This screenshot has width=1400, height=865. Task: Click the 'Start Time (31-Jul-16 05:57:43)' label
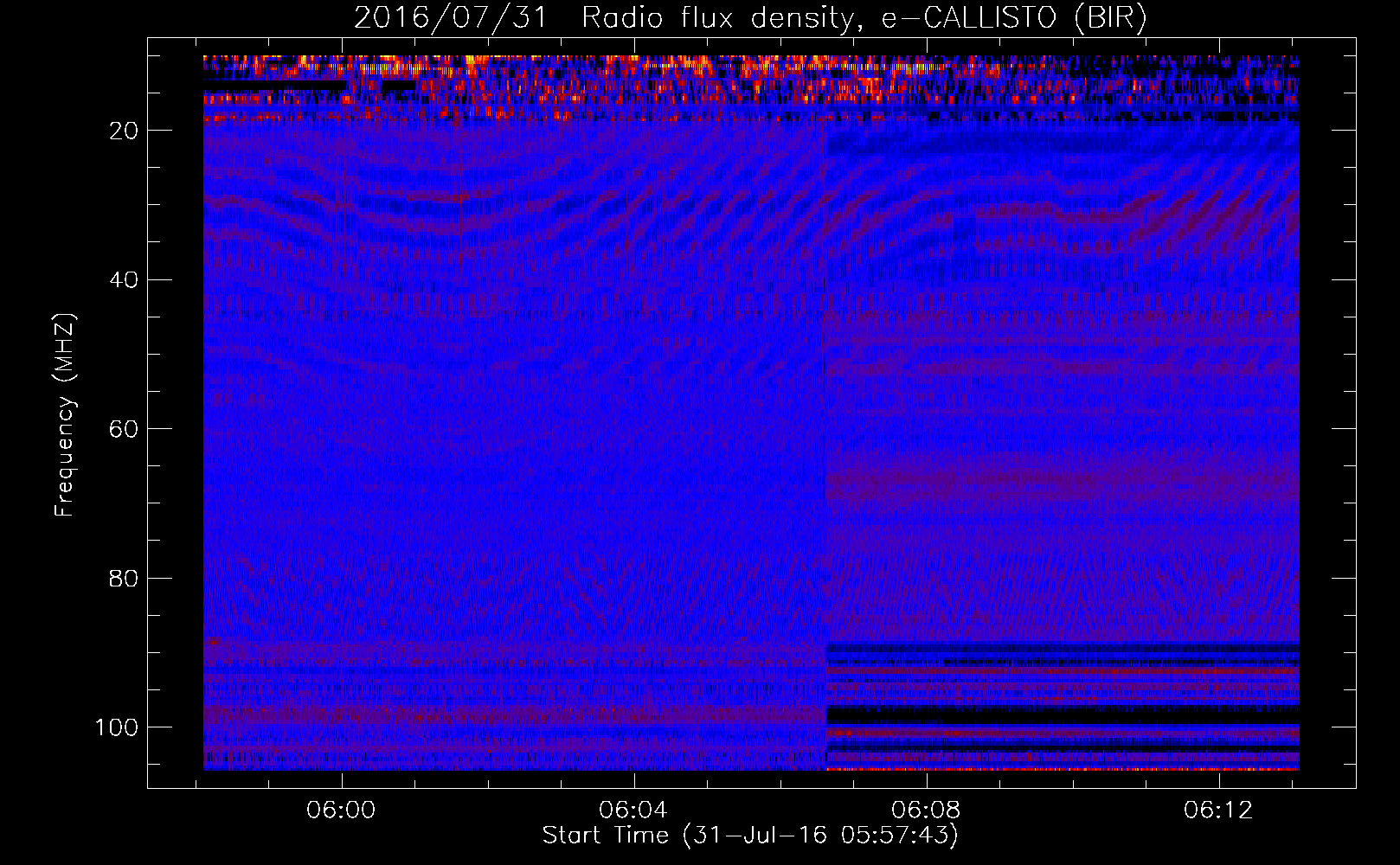click(x=750, y=836)
